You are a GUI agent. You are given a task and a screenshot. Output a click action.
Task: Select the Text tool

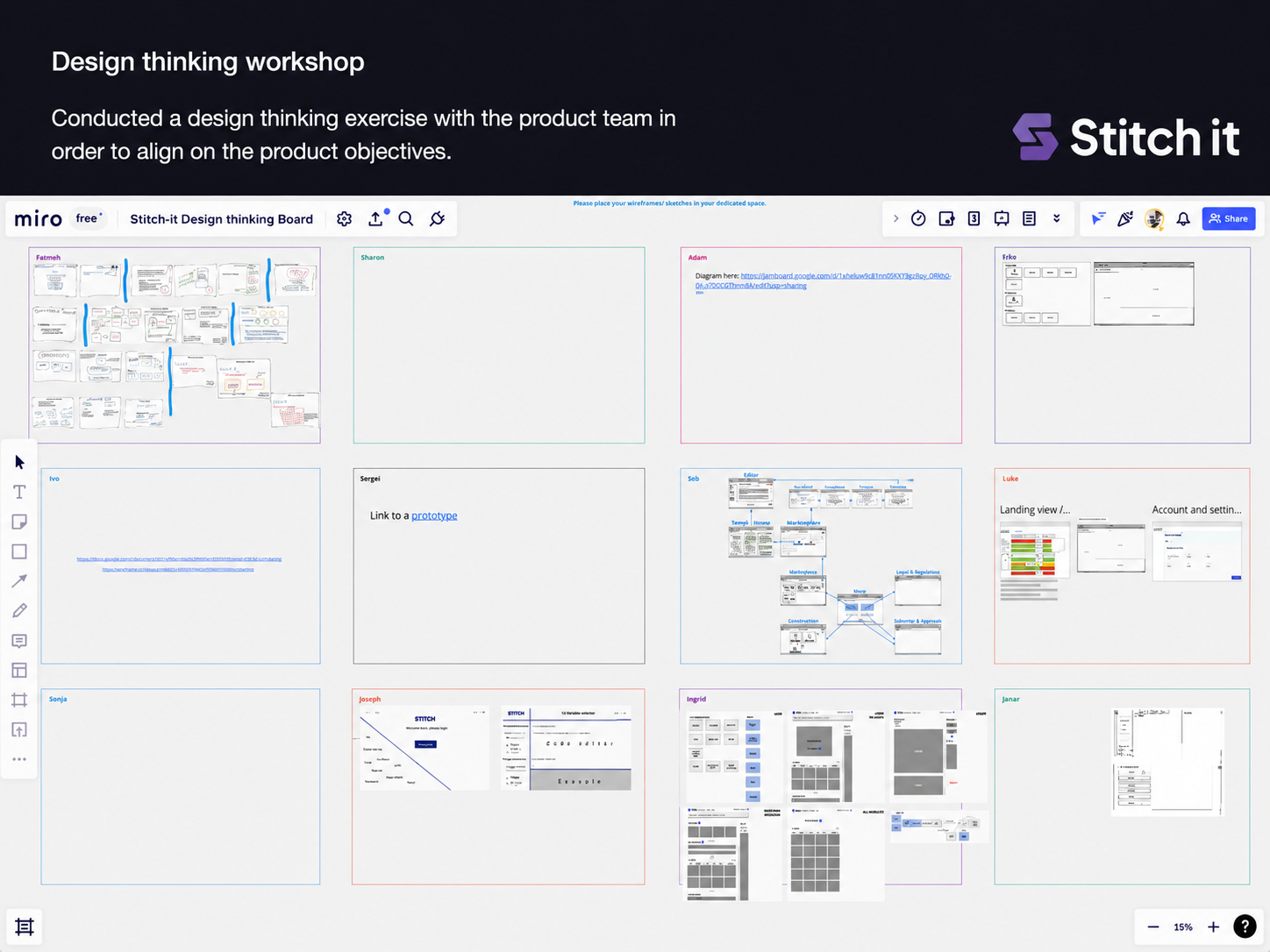tap(19, 492)
